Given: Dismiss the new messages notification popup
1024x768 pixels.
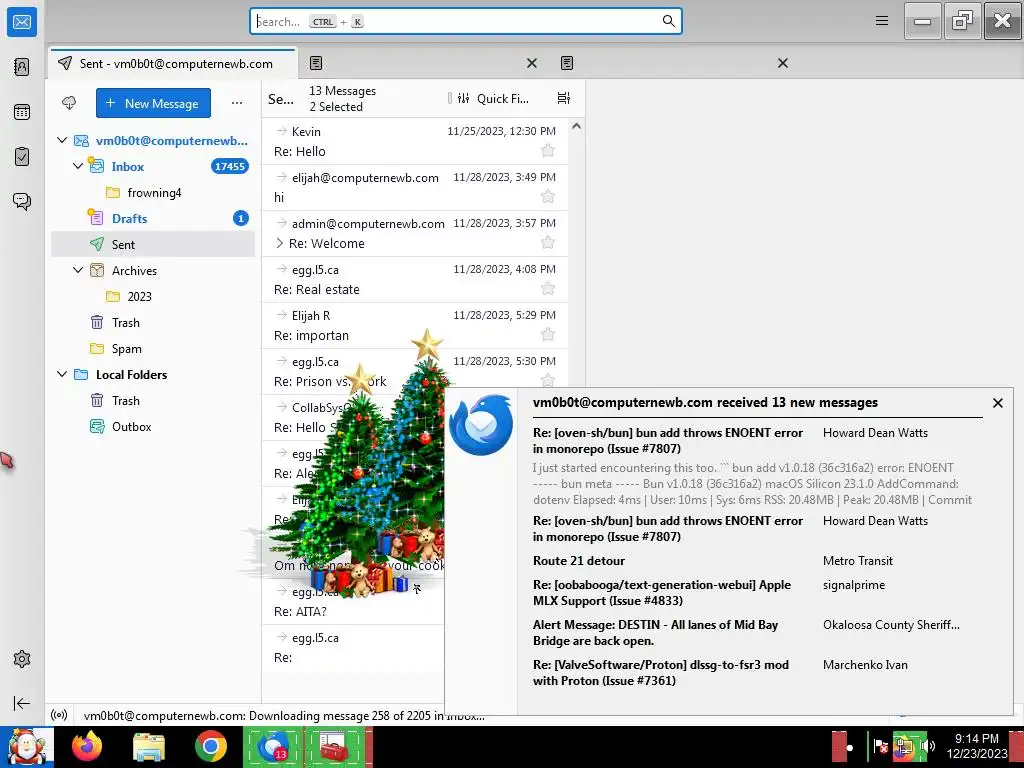Looking at the screenshot, I should coord(997,403).
